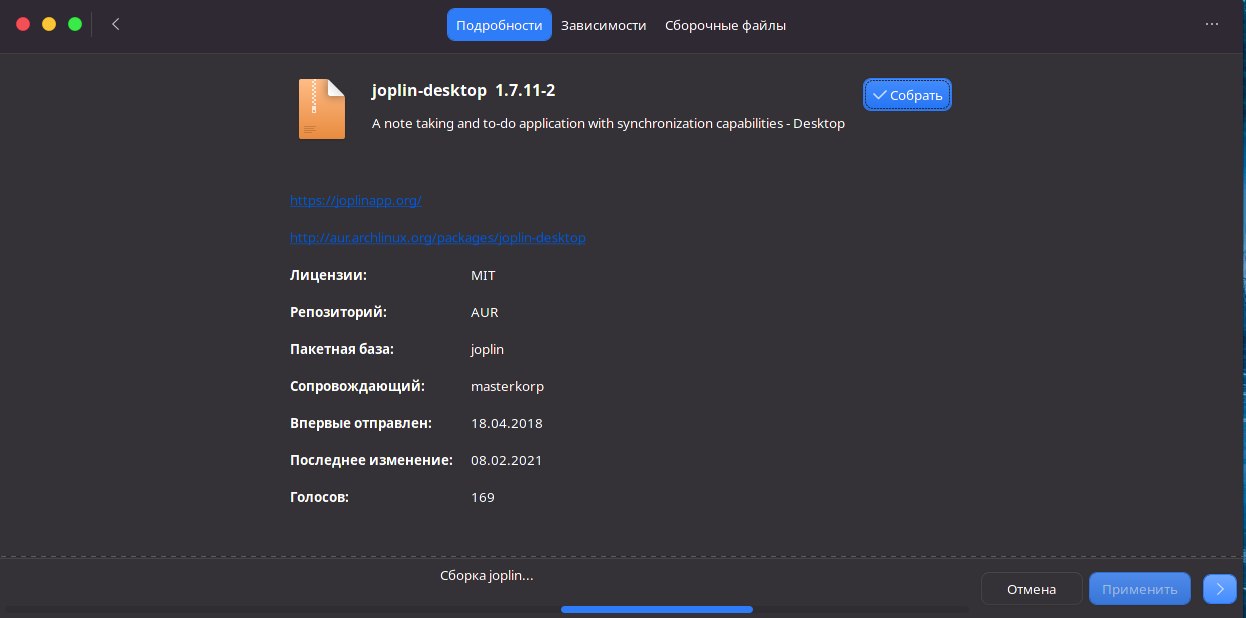Viewport: 1246px width, 618px height.
Task: Close the window with the red button
Action: click(23, 24)
